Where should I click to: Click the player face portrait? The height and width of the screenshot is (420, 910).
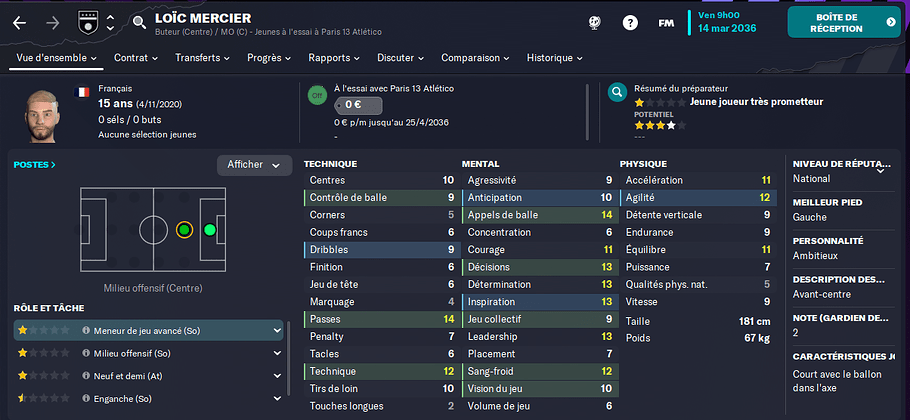point(43,115)
